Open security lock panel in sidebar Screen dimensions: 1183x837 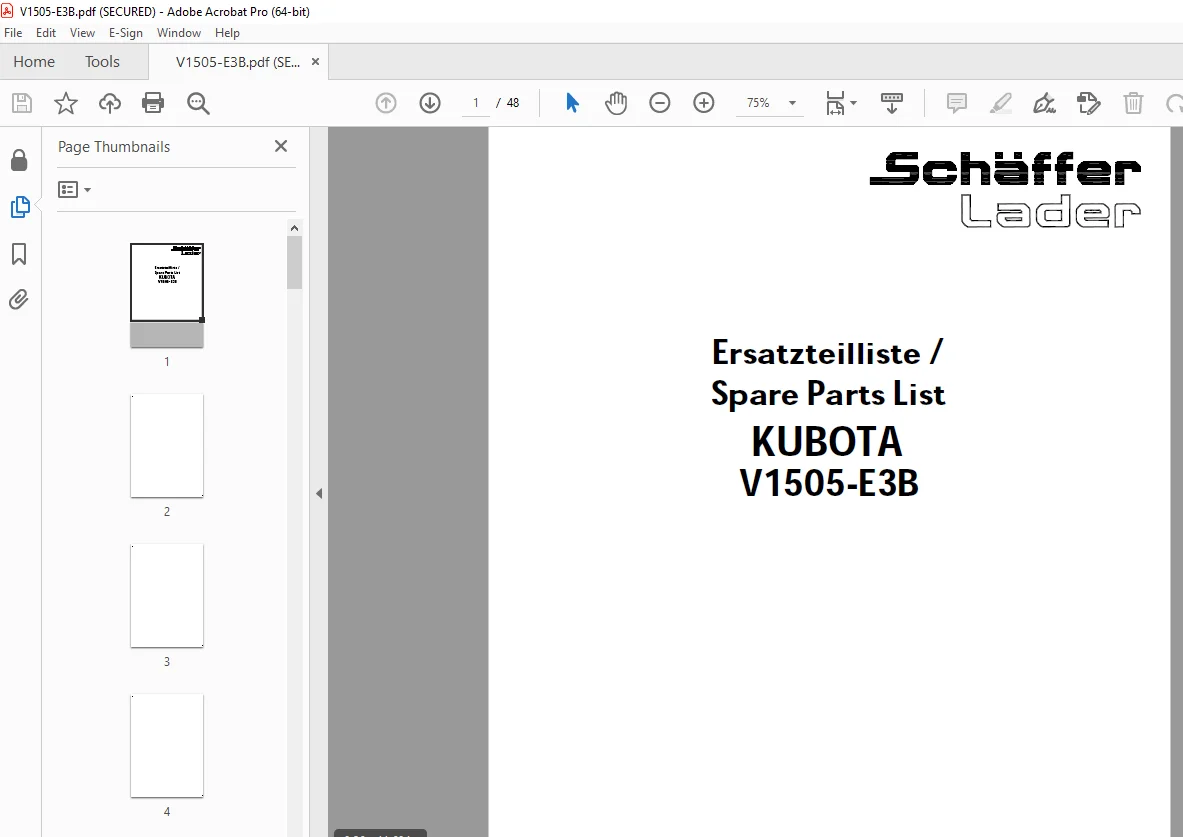coord(19,160)
